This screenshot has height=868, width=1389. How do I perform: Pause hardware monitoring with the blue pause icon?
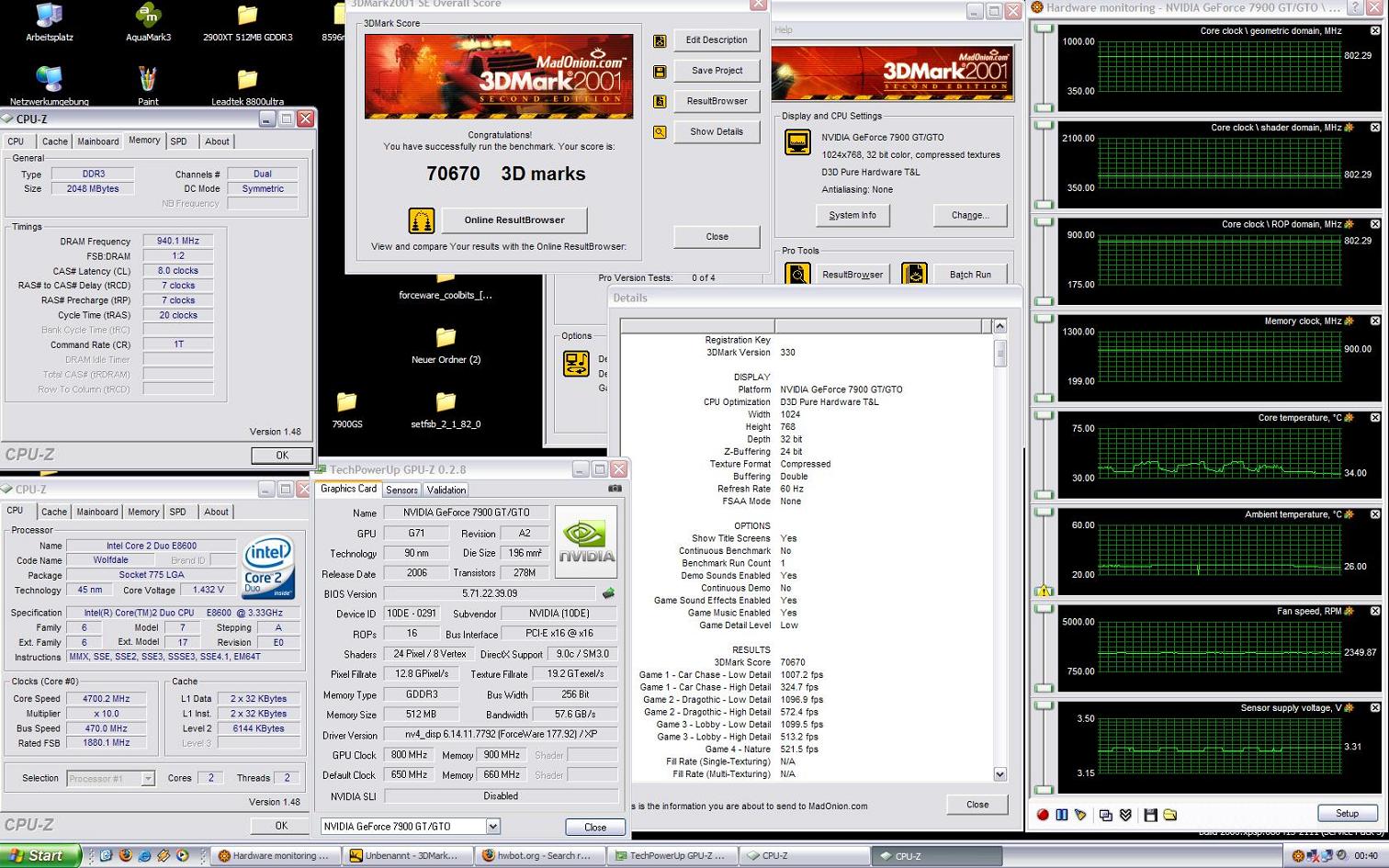point(1062,815)
